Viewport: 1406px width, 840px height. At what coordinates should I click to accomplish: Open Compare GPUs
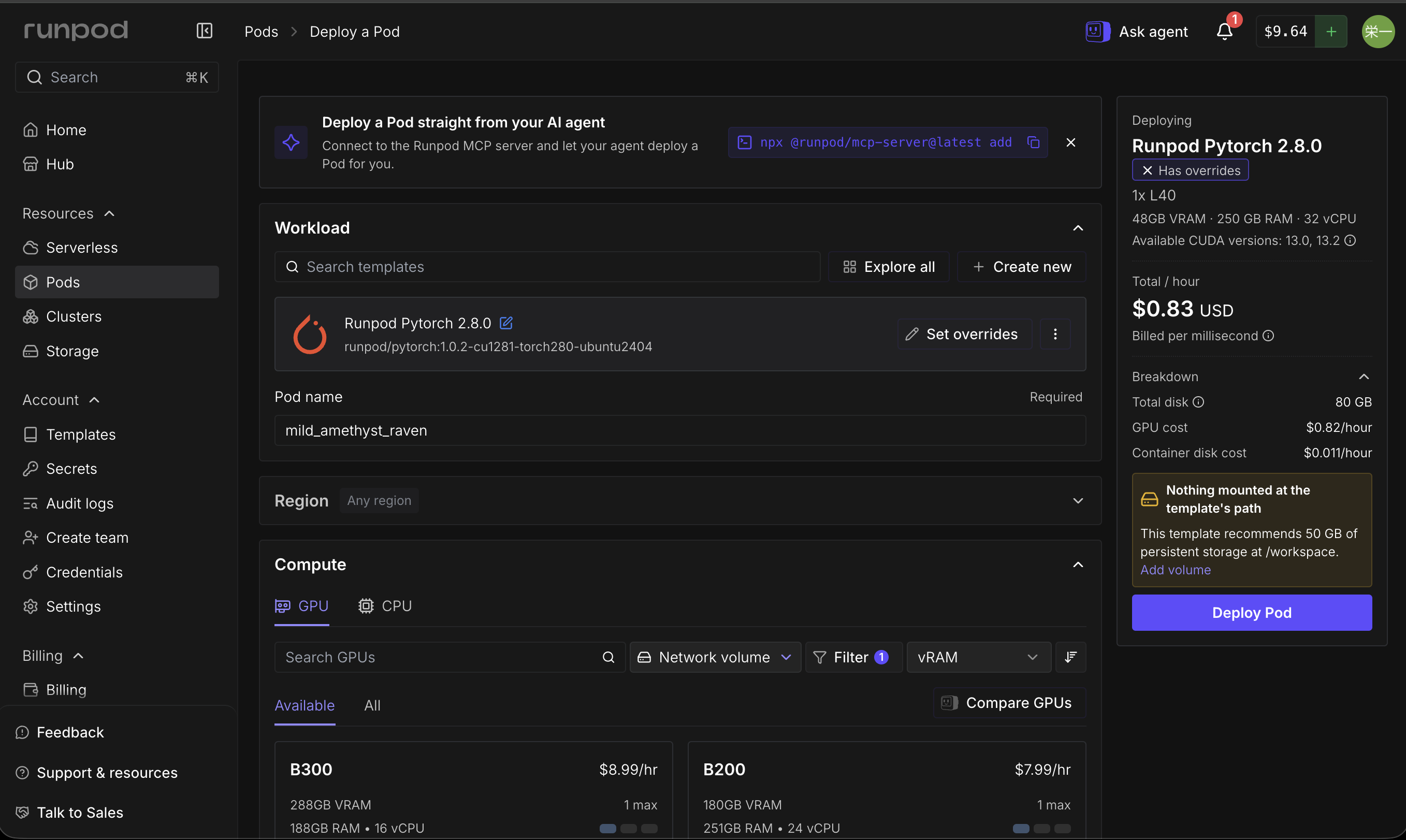click(x=1009, y=702)
